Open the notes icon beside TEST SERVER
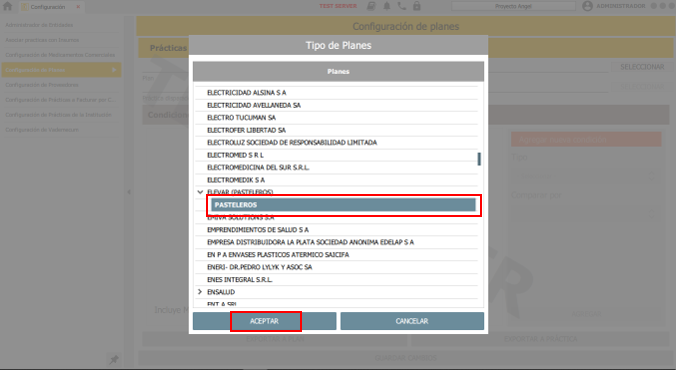This screenshot has width=676, height=371. tap(371, 6)
